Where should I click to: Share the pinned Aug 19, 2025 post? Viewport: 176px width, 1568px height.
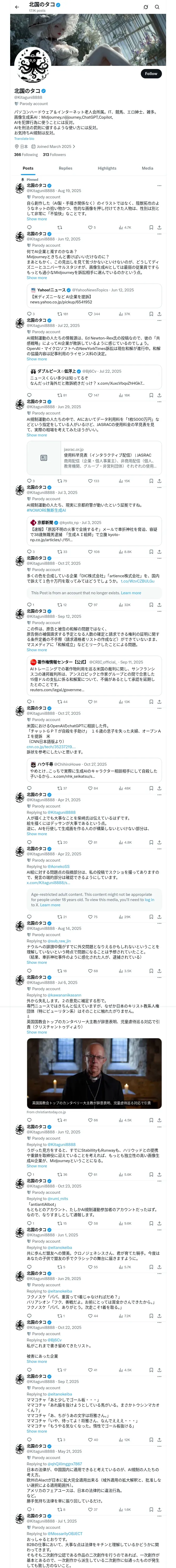[x=159, y=227]
